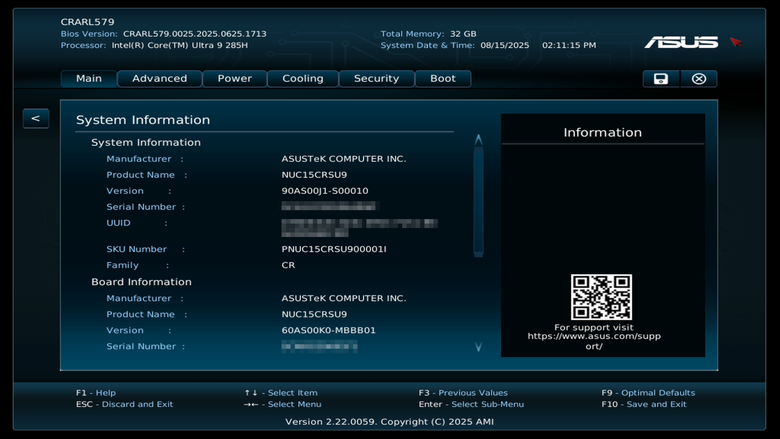
Task: Open the Power tab
Action: tap(235, 79)
